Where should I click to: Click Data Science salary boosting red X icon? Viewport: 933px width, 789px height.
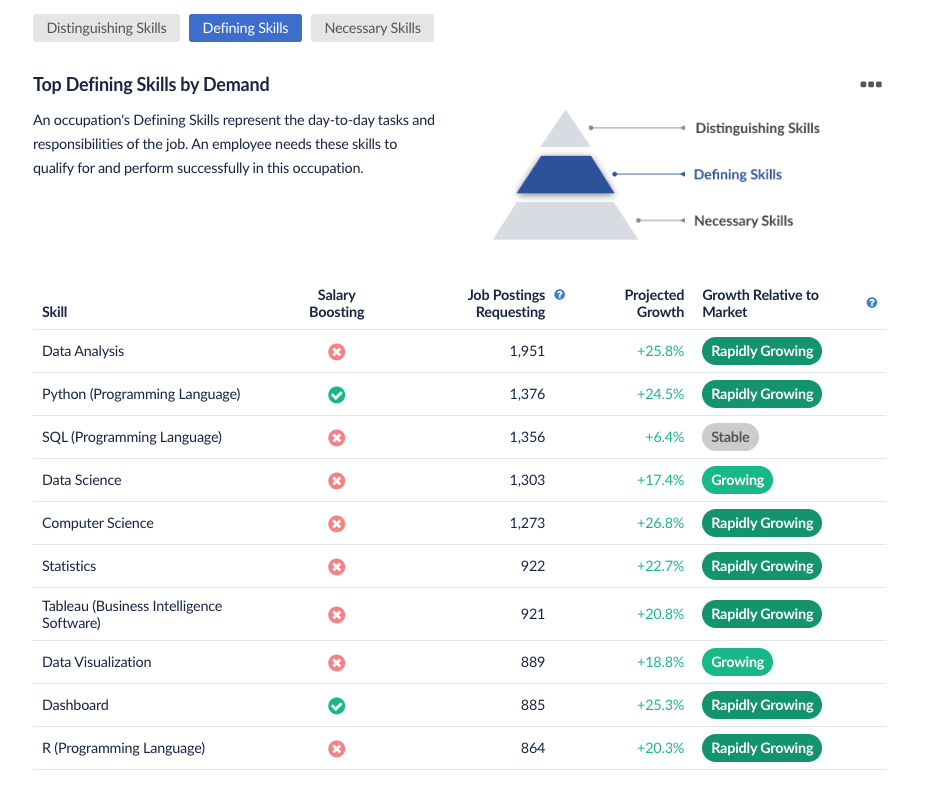337,481
